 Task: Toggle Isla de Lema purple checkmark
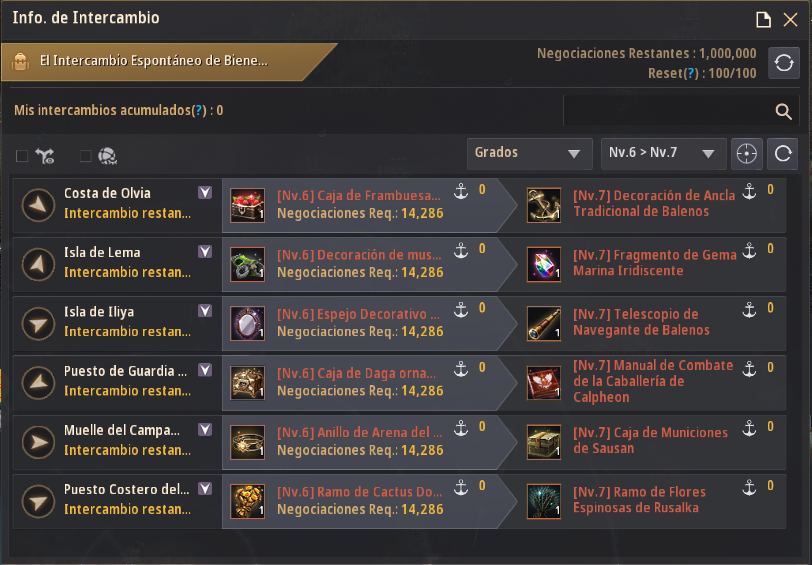point(205,252)
